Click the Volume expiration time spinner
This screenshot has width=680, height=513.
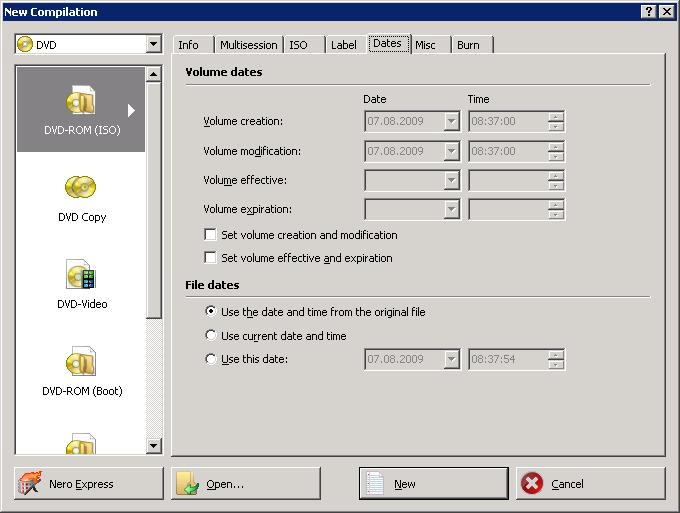pos(556,209)
